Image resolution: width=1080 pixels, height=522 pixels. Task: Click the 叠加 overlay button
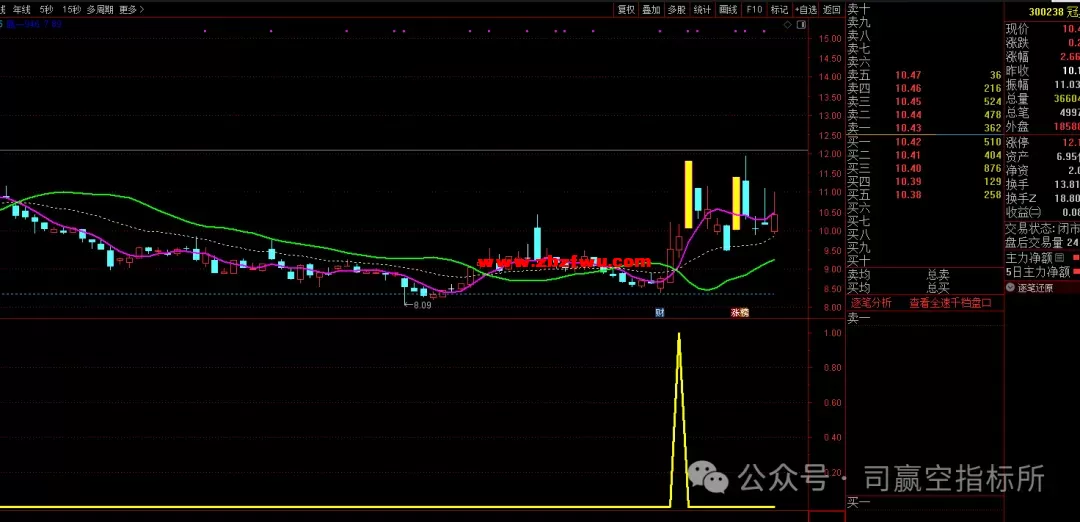tap(651, 10)
